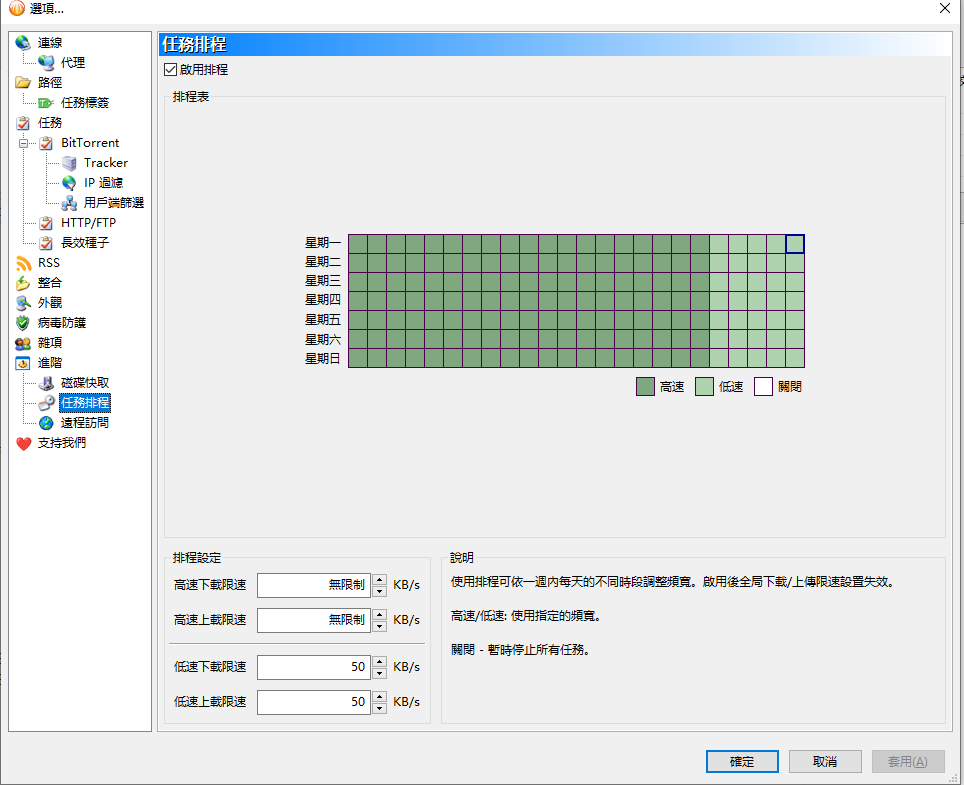Toggle the first schedule cell for 星期日
This screenshot has height=785, width=964.
click(357, 358)
